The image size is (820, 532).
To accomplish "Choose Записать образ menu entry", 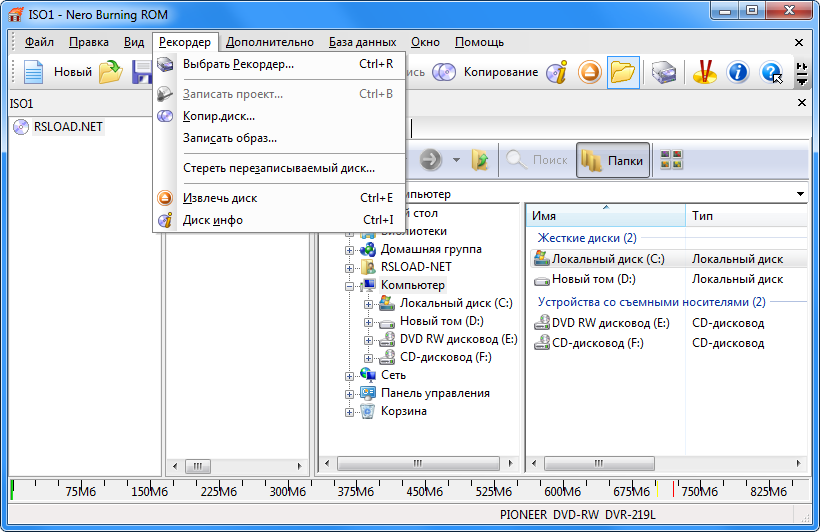I will tap(279, 138).
